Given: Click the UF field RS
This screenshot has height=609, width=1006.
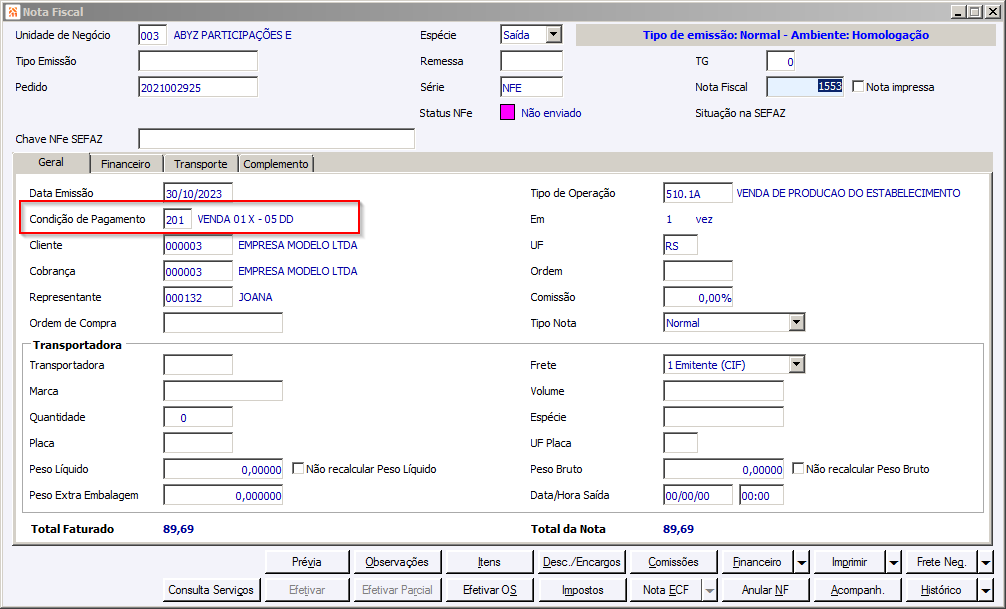Looking at the screenshot, I should coord(681,245).
